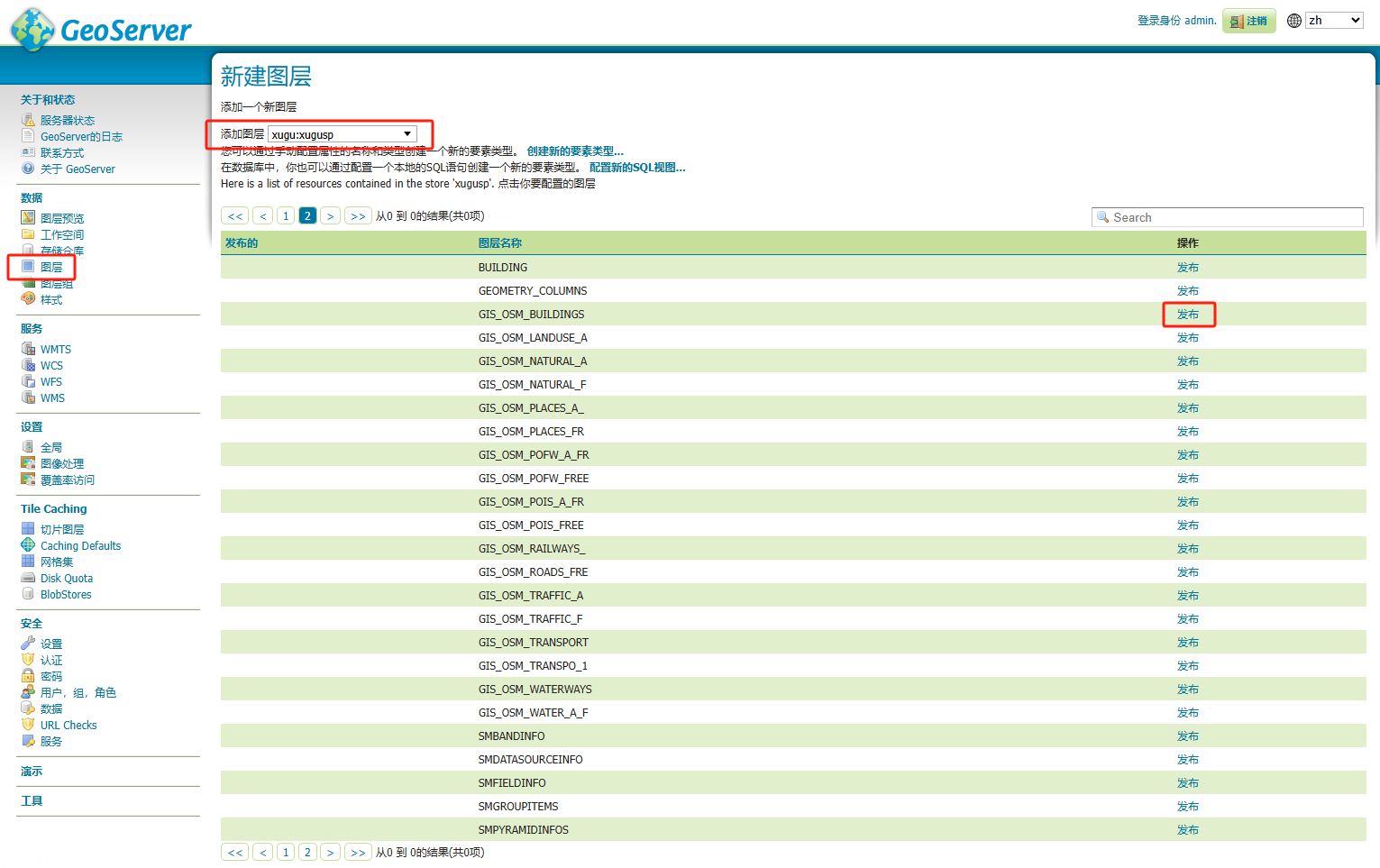Open the xugu:xugusp store dropdown

343,134
